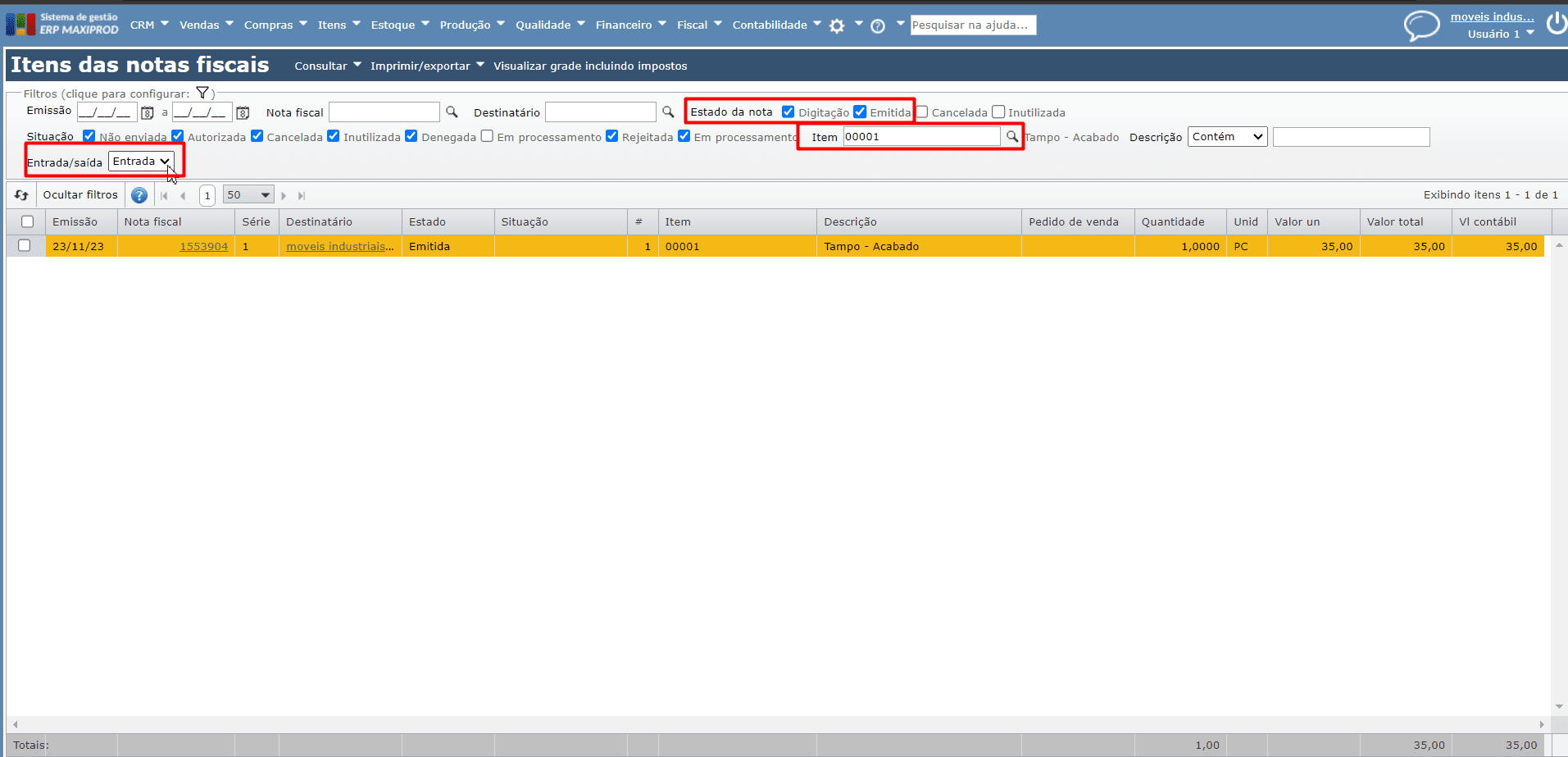Click the page number 1 button
This screenshot has width=1568, height=757.
click(207, 195)
